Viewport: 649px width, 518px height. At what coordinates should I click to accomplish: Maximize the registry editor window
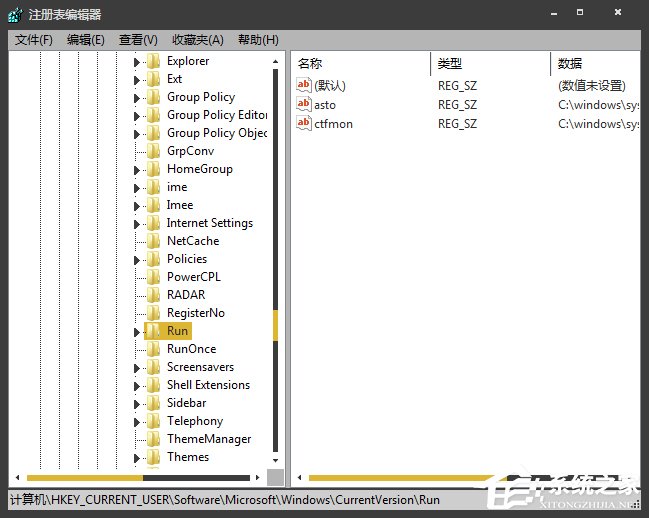[x=580, y=12]
